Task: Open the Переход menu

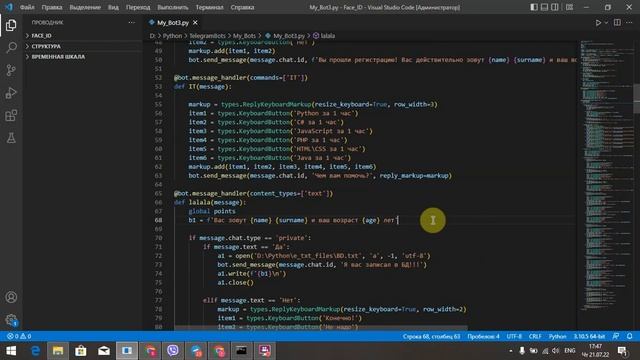Action: (138, 7)
